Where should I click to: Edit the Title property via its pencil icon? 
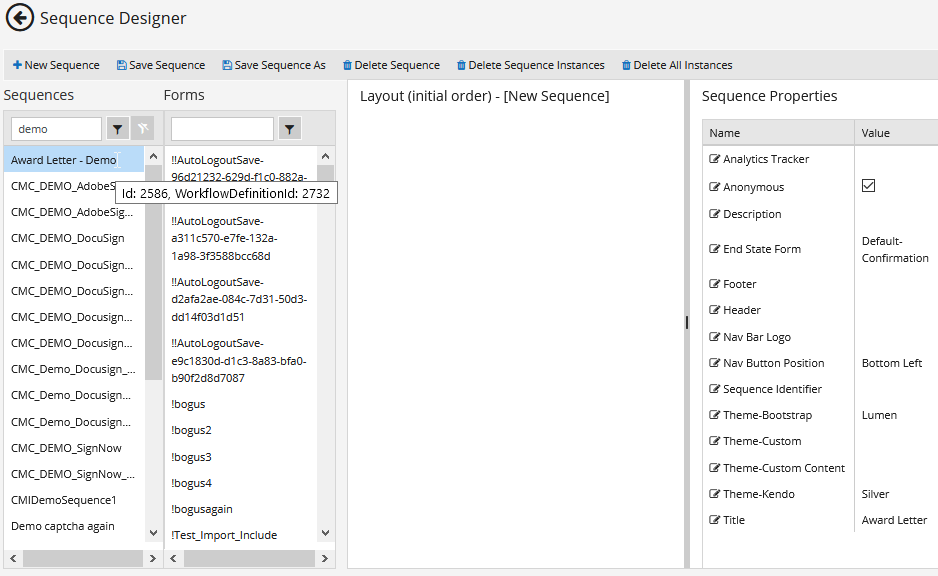tap(715, 519)
